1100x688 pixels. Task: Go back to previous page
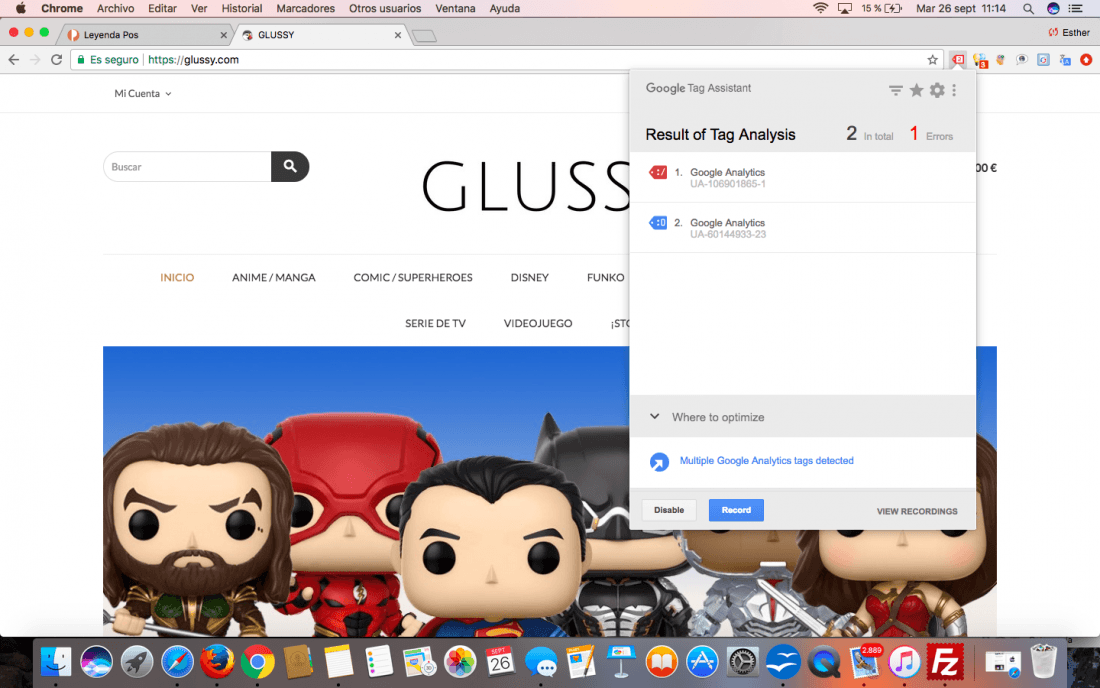(14, 60)
